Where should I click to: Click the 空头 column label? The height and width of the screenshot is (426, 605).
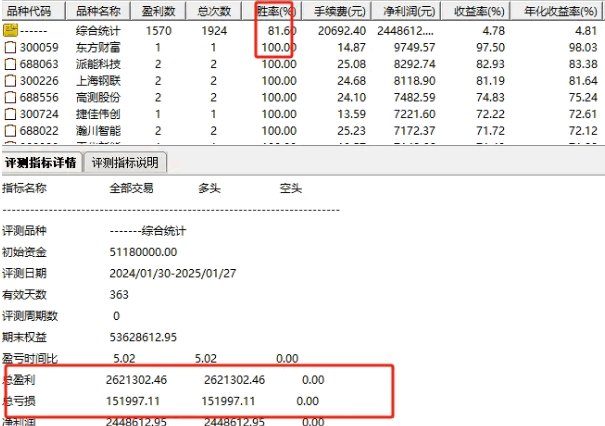coord(291,188)
